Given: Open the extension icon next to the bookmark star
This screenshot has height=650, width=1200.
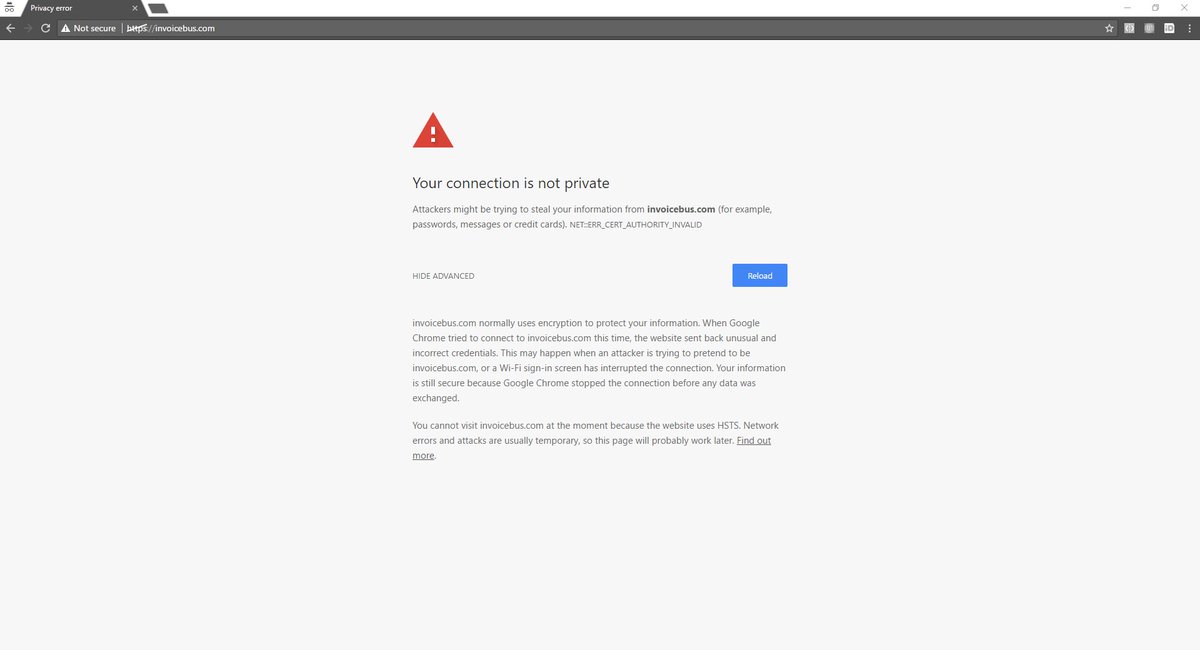Looking at the screenshot, I should pos(1129,28).
